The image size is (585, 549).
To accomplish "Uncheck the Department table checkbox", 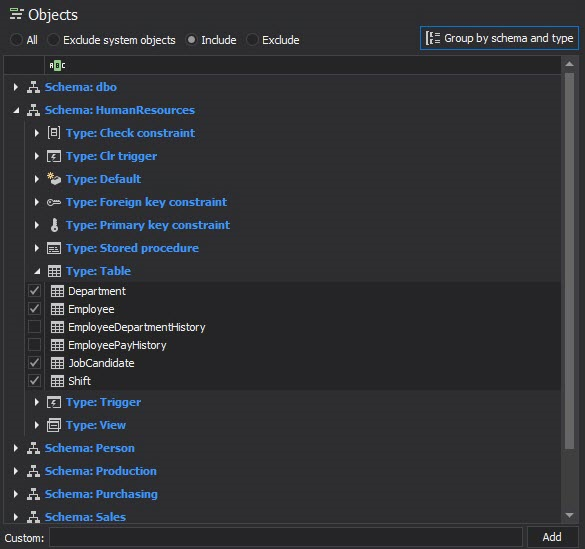I will pyautogui.click(x=34, y=291).
